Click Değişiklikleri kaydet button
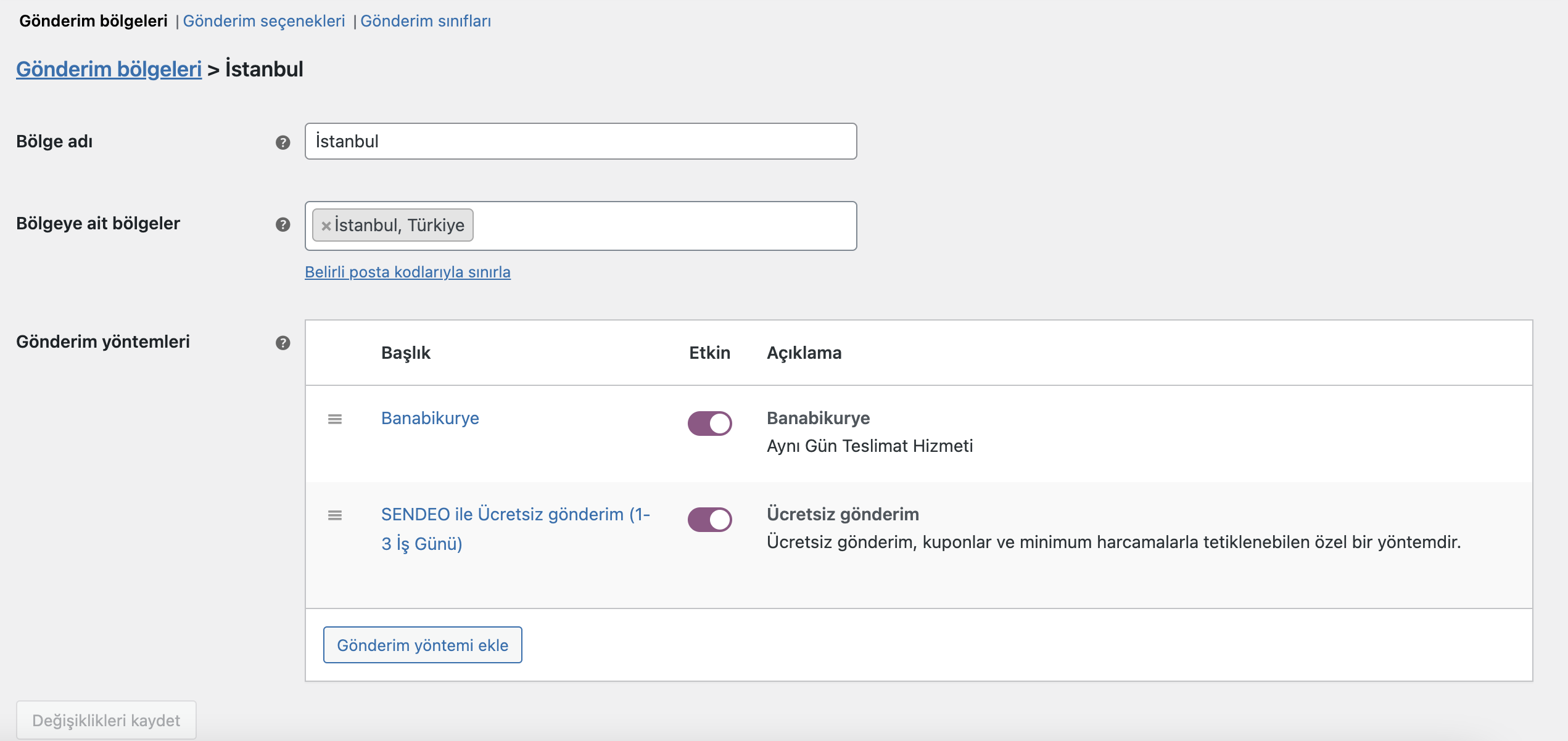1568x741 pixels. pos(106,720)
